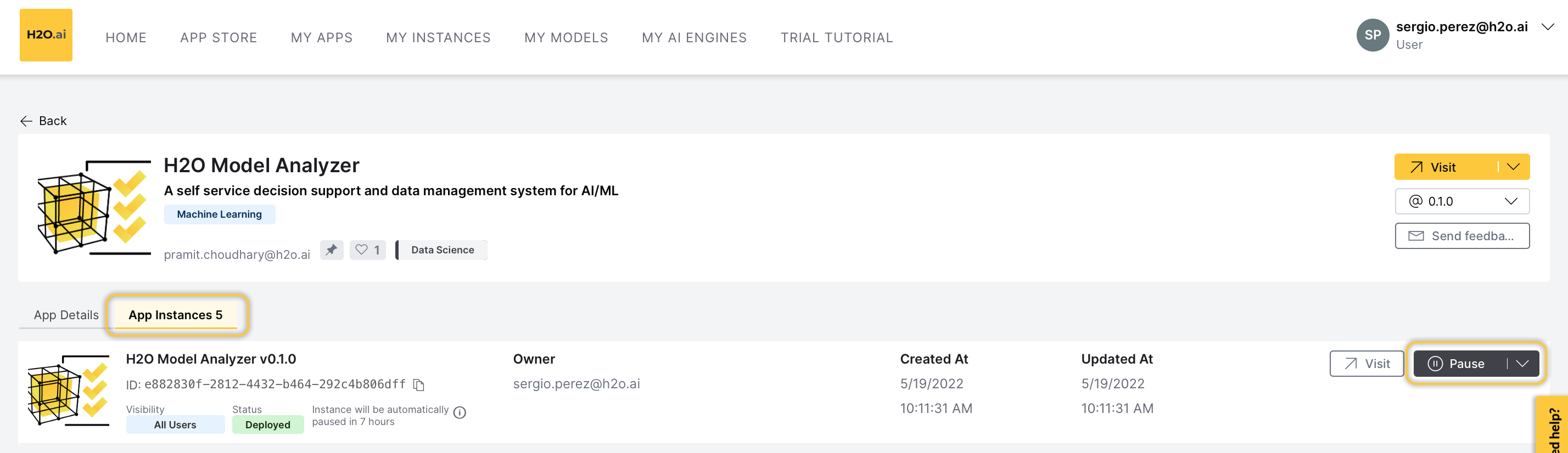Switch to the App Details tab
Image resolution: width=1568 pixels, height=453 pixels.
tap(66, 315)
